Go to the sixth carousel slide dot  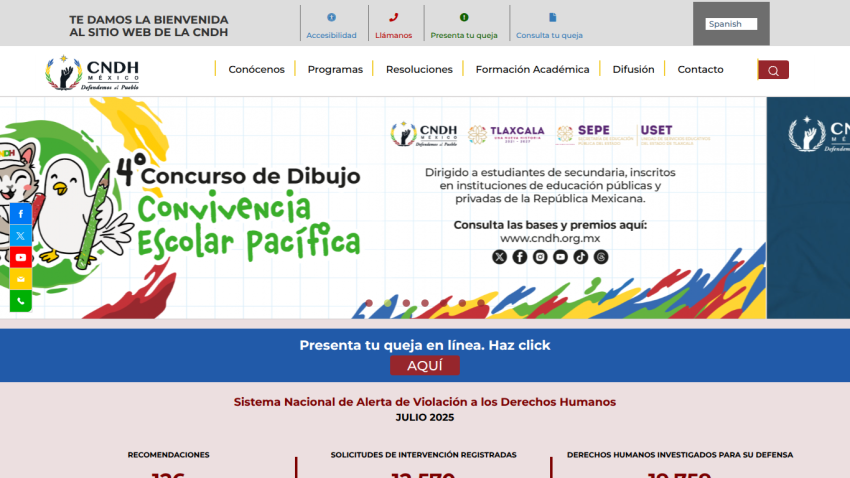[462, 303]
